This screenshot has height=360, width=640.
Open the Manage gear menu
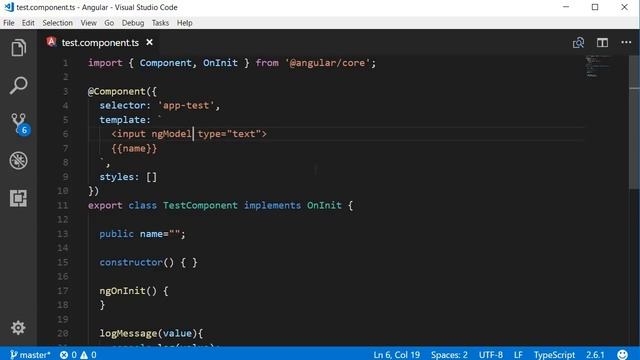[18, 328]
